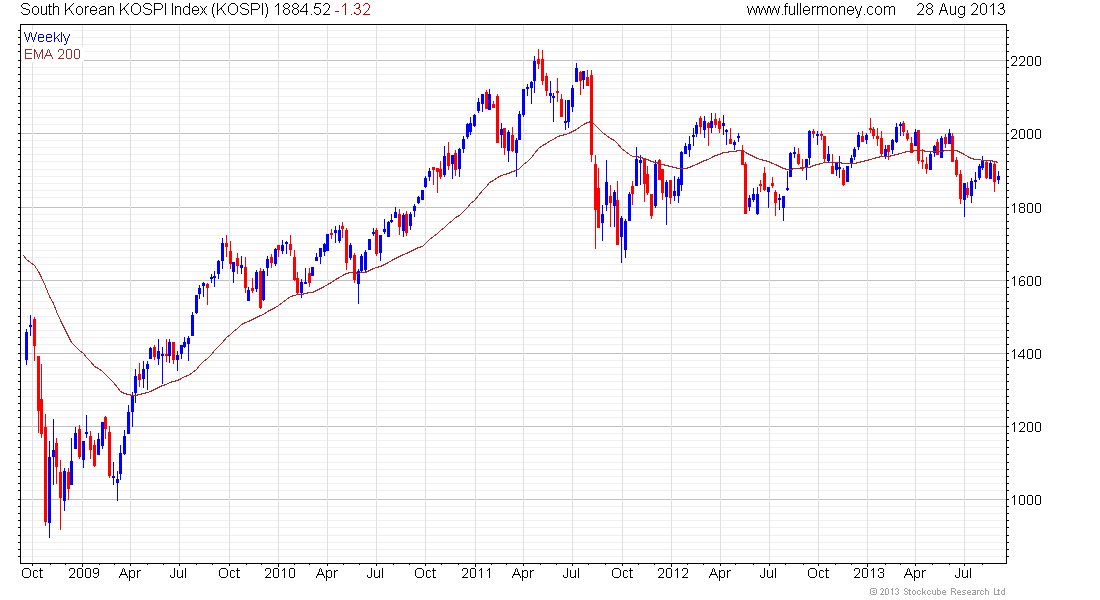Click the '2012' year label on time axis

tap(673, 573)
